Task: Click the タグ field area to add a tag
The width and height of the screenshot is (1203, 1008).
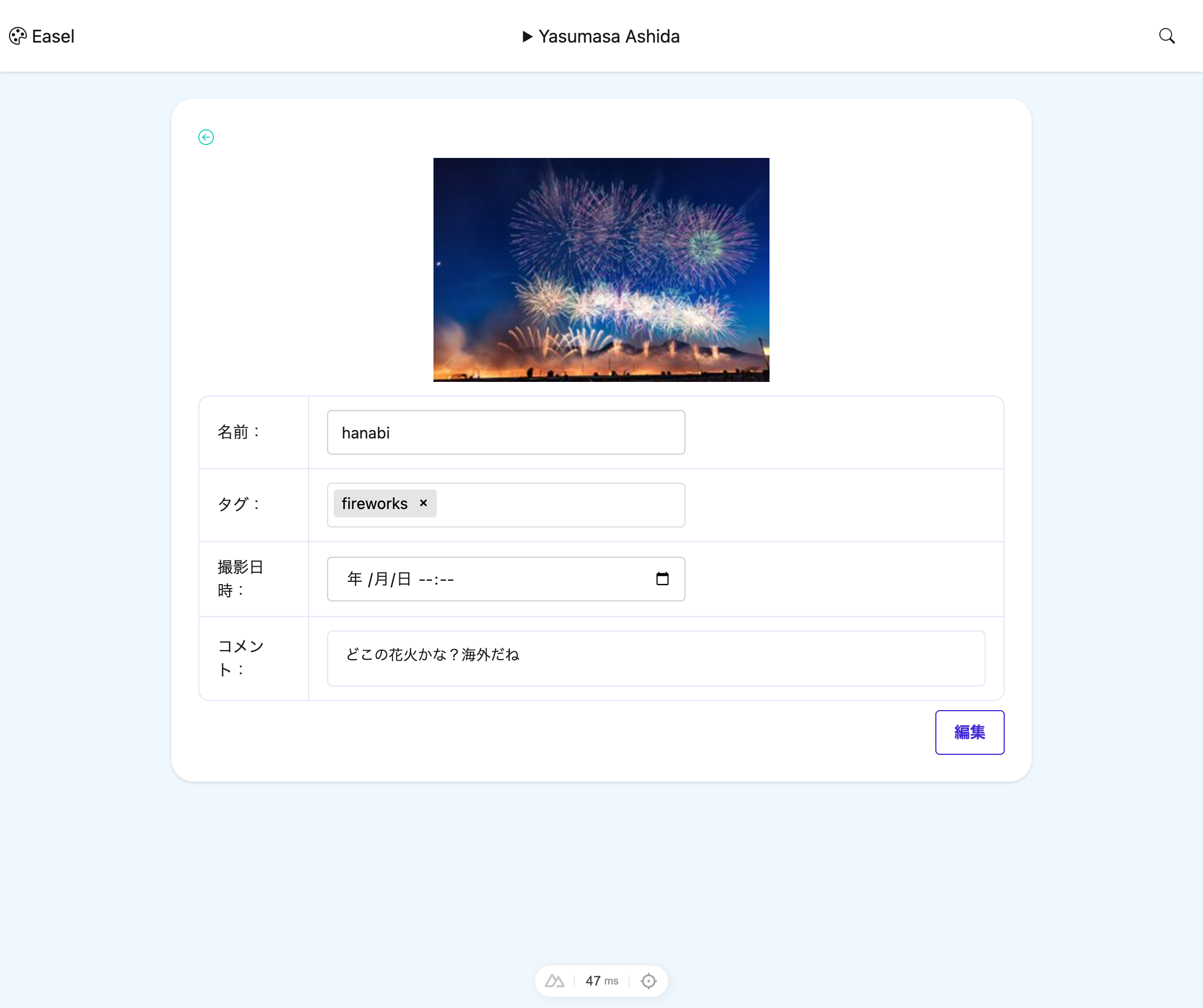Action: point(561,505)
